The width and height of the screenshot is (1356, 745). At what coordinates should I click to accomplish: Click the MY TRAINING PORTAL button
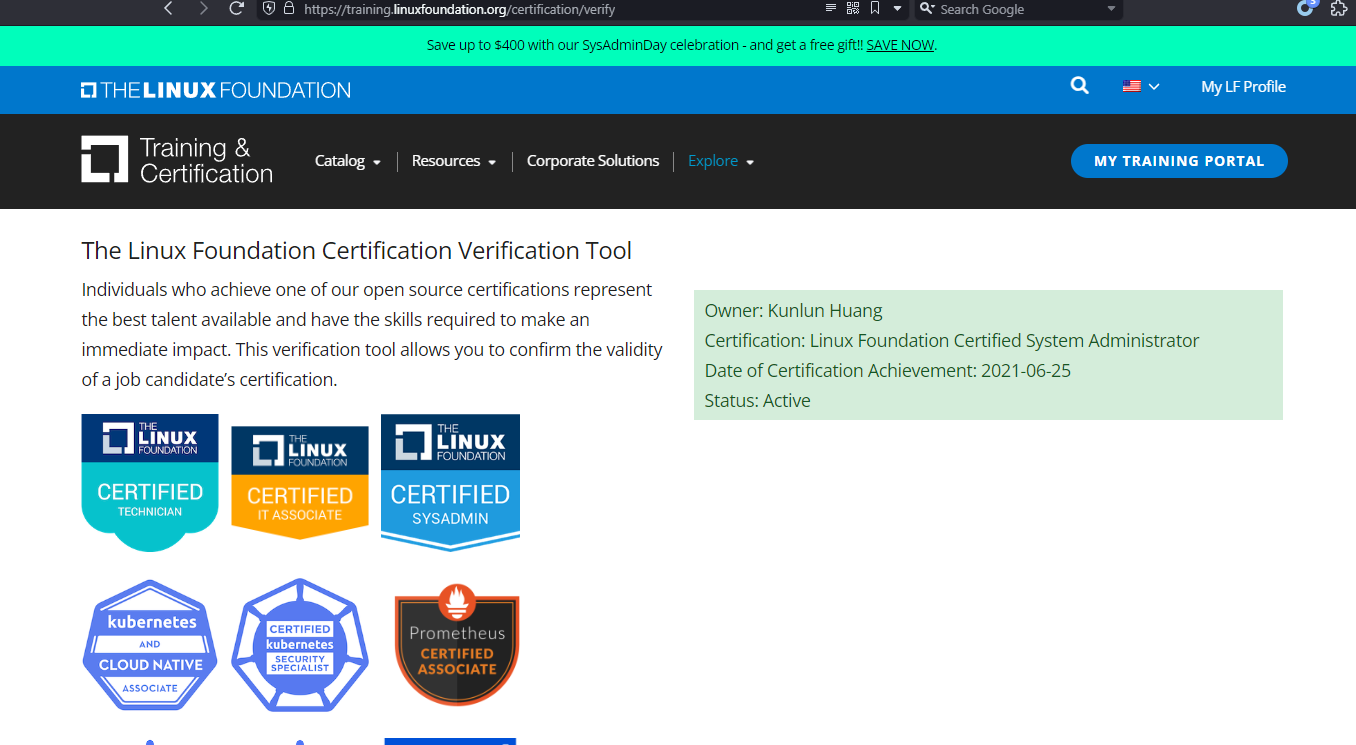point(1179,161)
